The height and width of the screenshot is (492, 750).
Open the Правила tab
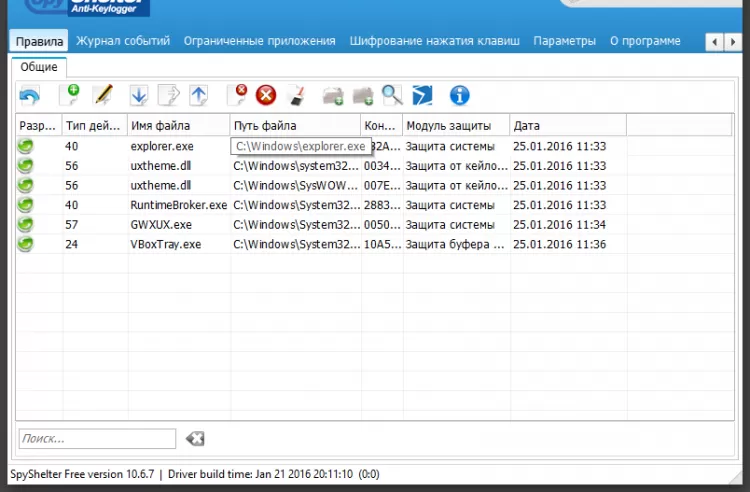39,41
